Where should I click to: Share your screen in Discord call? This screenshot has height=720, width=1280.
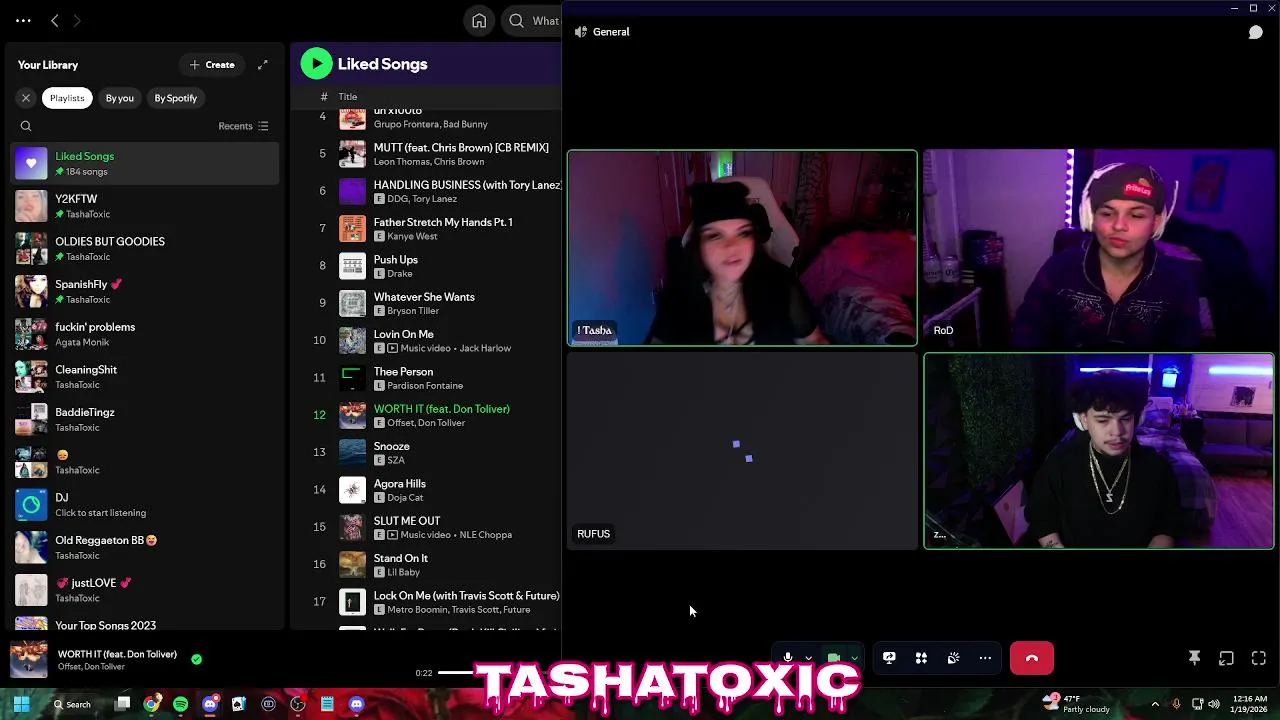tap(889, 658)
